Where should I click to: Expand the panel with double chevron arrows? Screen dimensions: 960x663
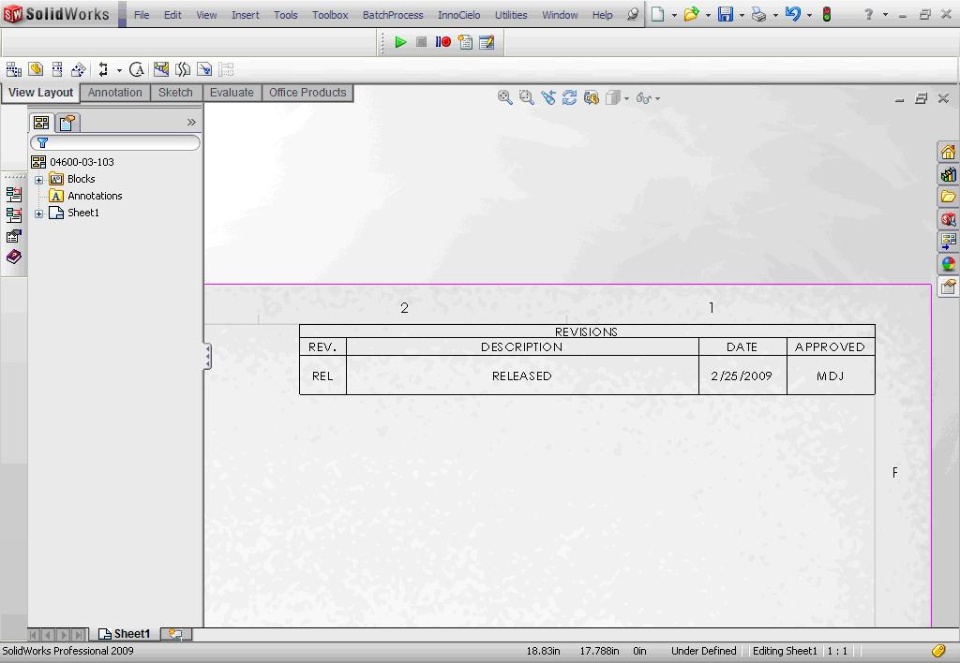pos(191,122)
